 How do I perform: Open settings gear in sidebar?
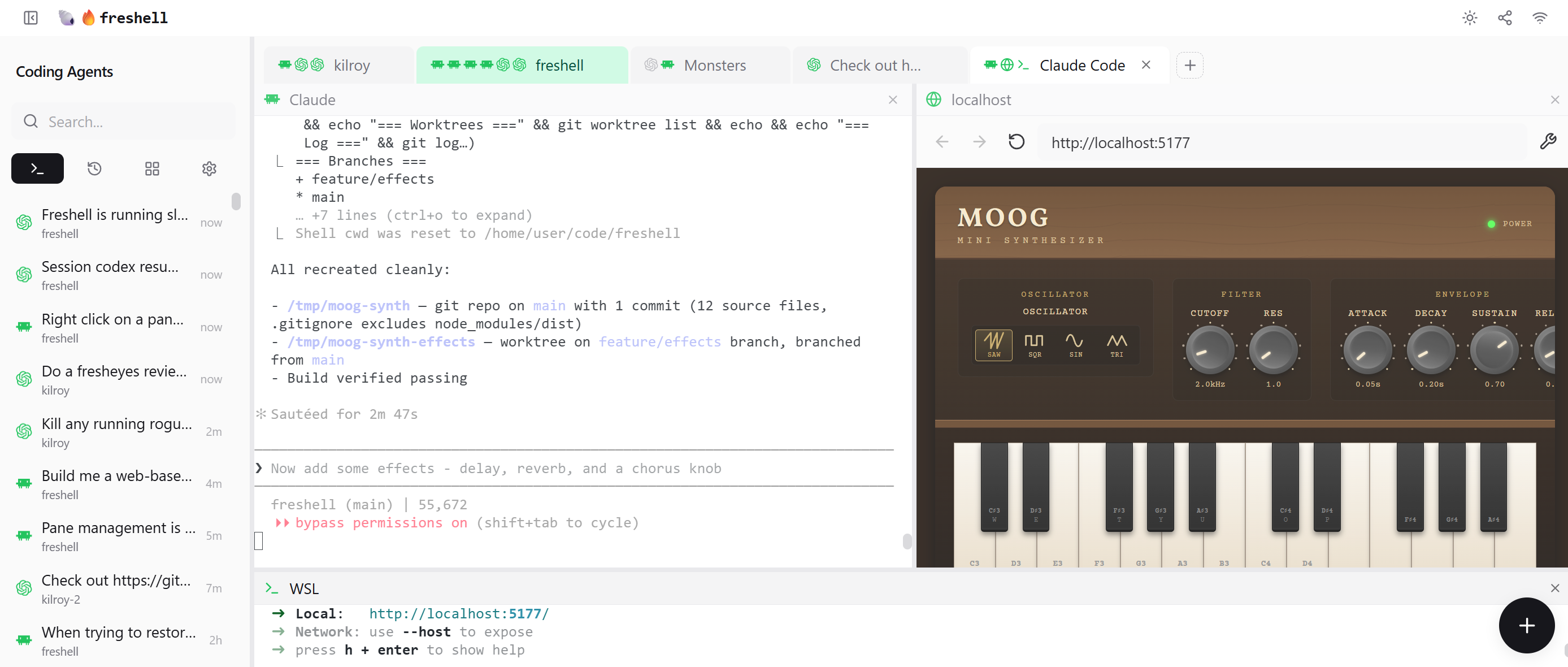pyautogui.click(x=210, y=169)
